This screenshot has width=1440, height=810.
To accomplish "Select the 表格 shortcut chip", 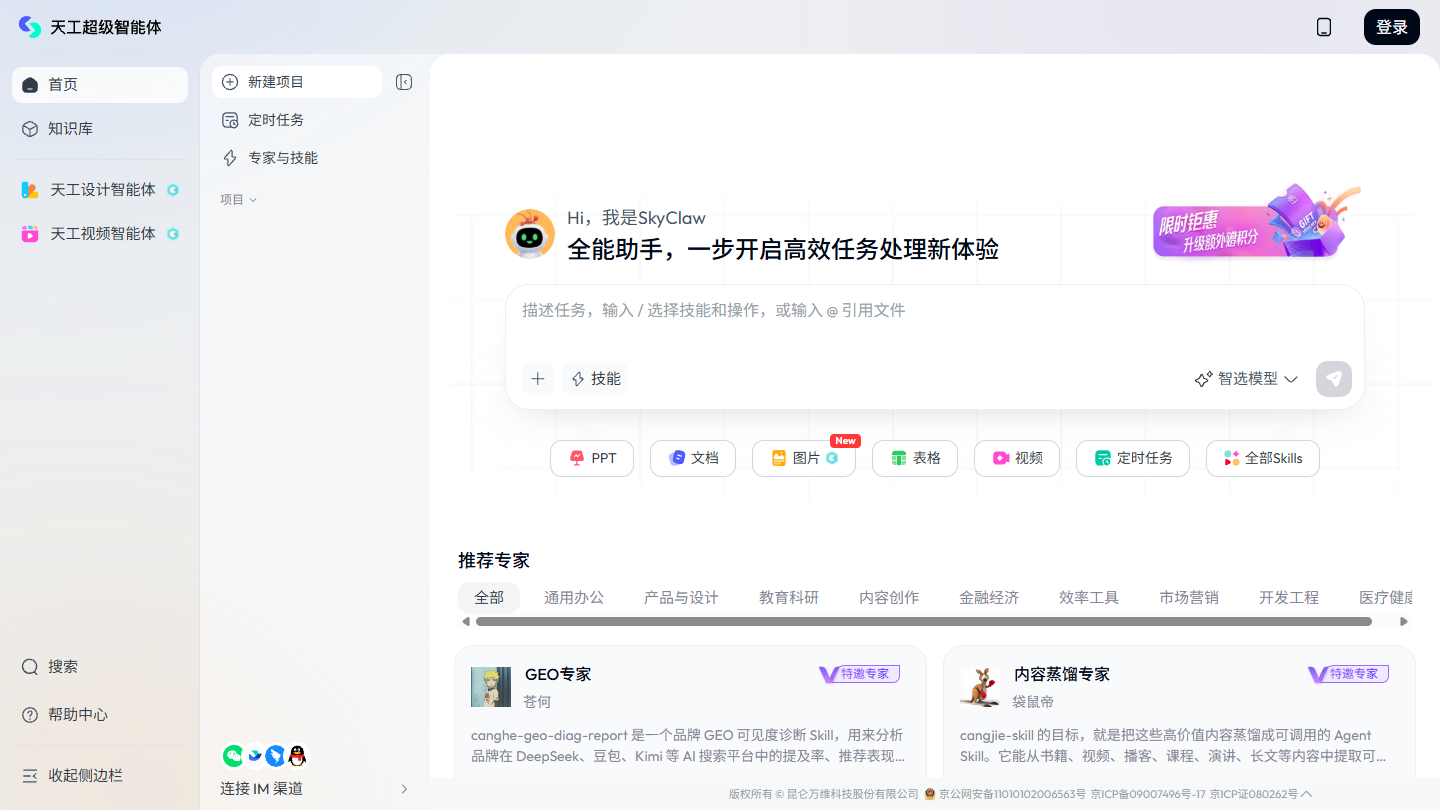I will (x=915, y=458).
